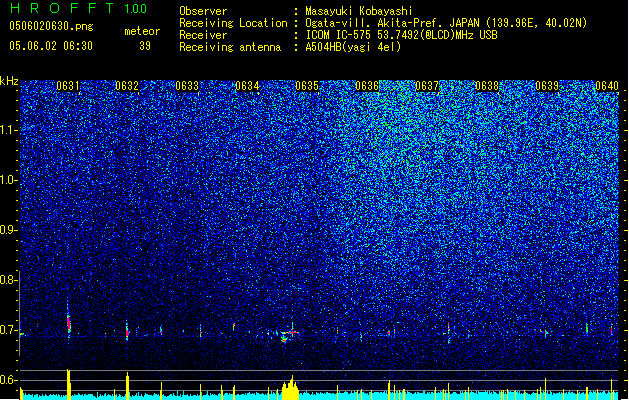Click the tall yellow level bar under 0631
The height and width of the screenshot is (400, 629).
click(69, 384)
